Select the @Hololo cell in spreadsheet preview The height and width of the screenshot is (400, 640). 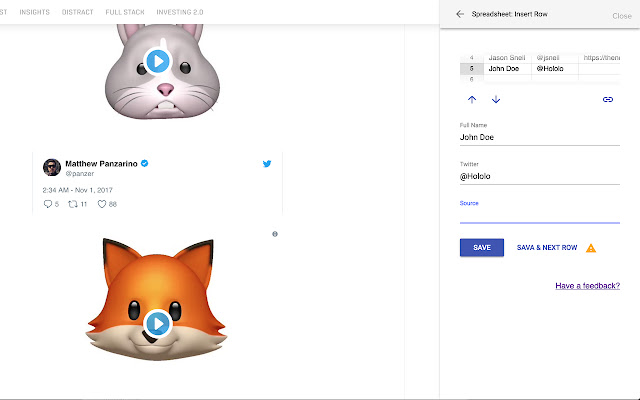tap(554, 69)
